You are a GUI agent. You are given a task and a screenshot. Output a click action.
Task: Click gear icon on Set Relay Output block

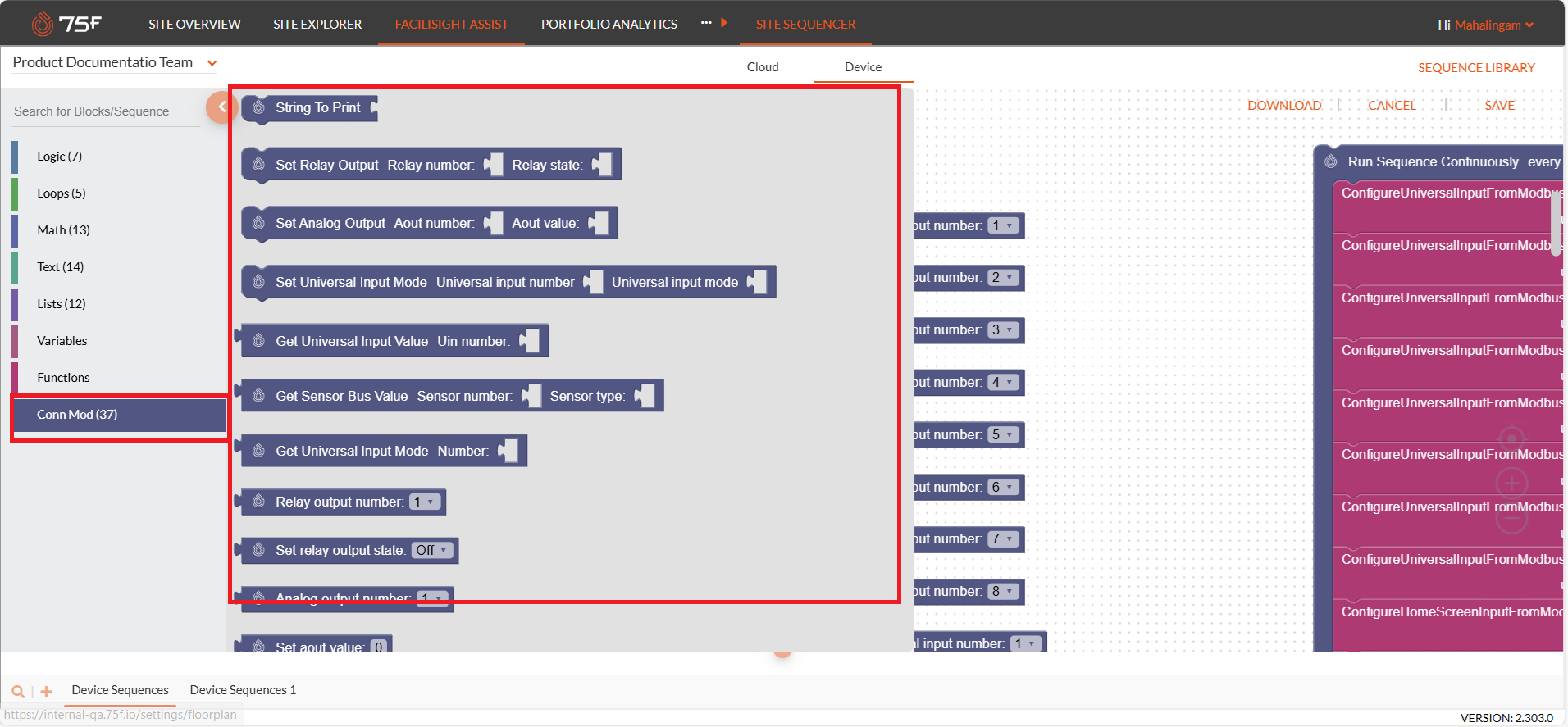pyautogui.click(x=258, y=165)
